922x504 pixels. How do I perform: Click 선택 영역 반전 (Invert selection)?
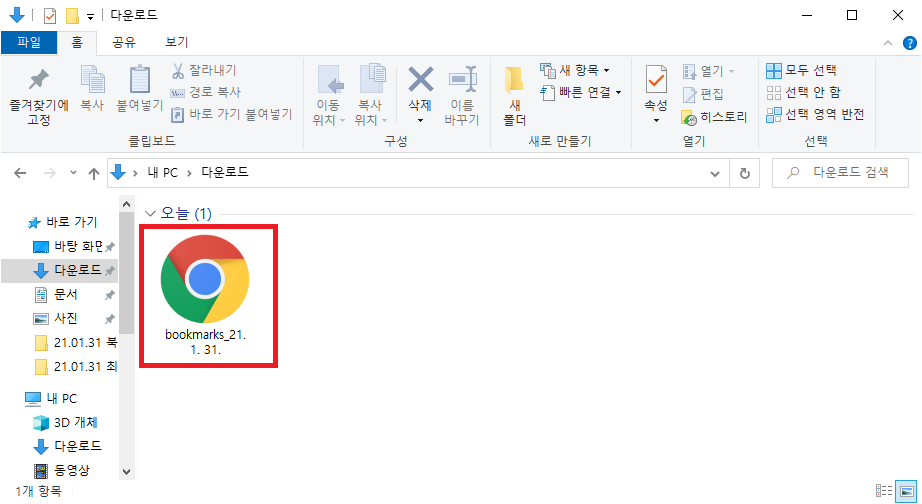pos(815,114)
